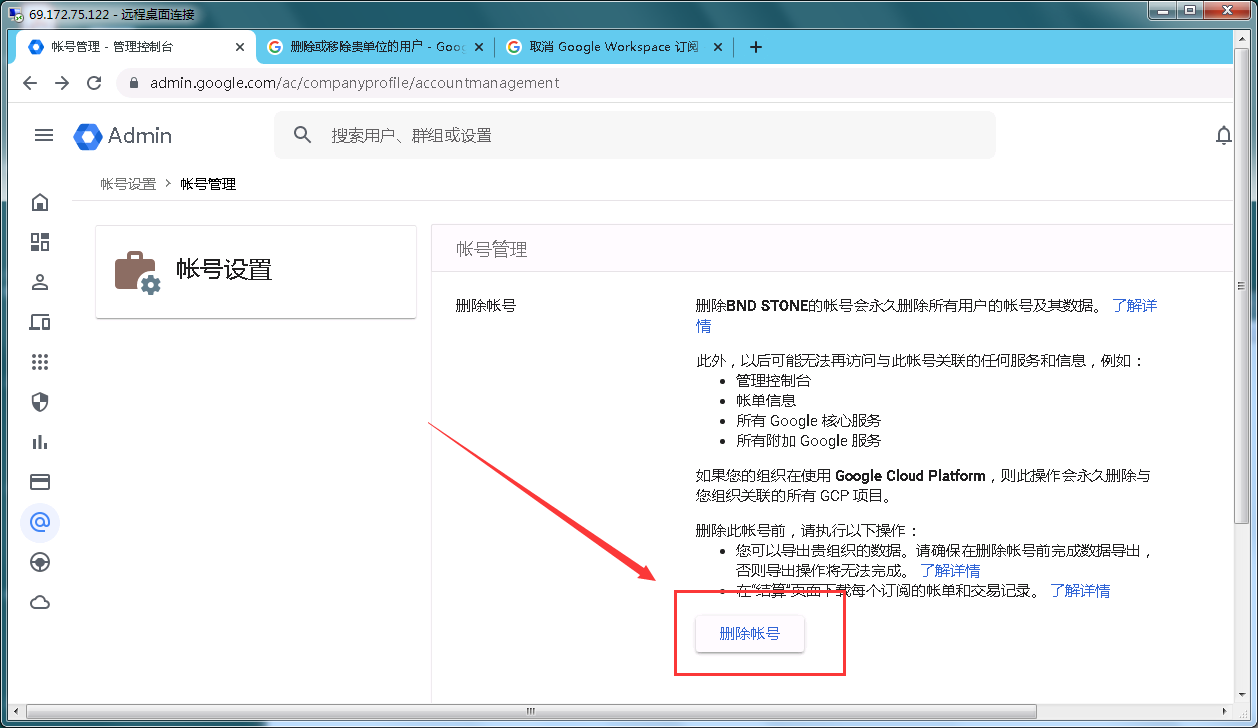Go to Home in the sidebar
Image resolution: width=1258 pixels, height=728 pixels.
click(x=40, y=203)
